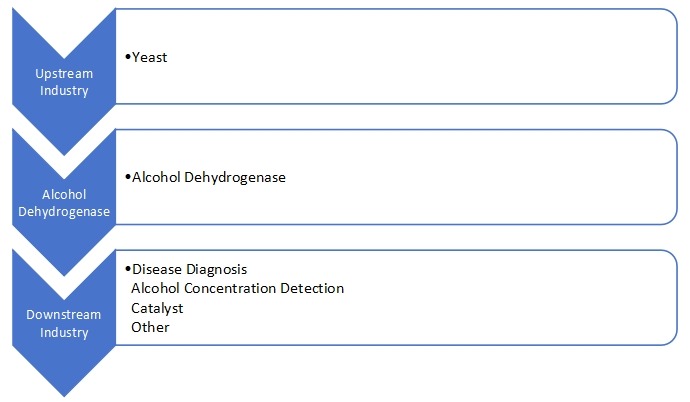Select the blue Alcohol Dehydrogenase chevron label
Screen dimensions: 690x402
pyautogui.click(x=65, y=203)
